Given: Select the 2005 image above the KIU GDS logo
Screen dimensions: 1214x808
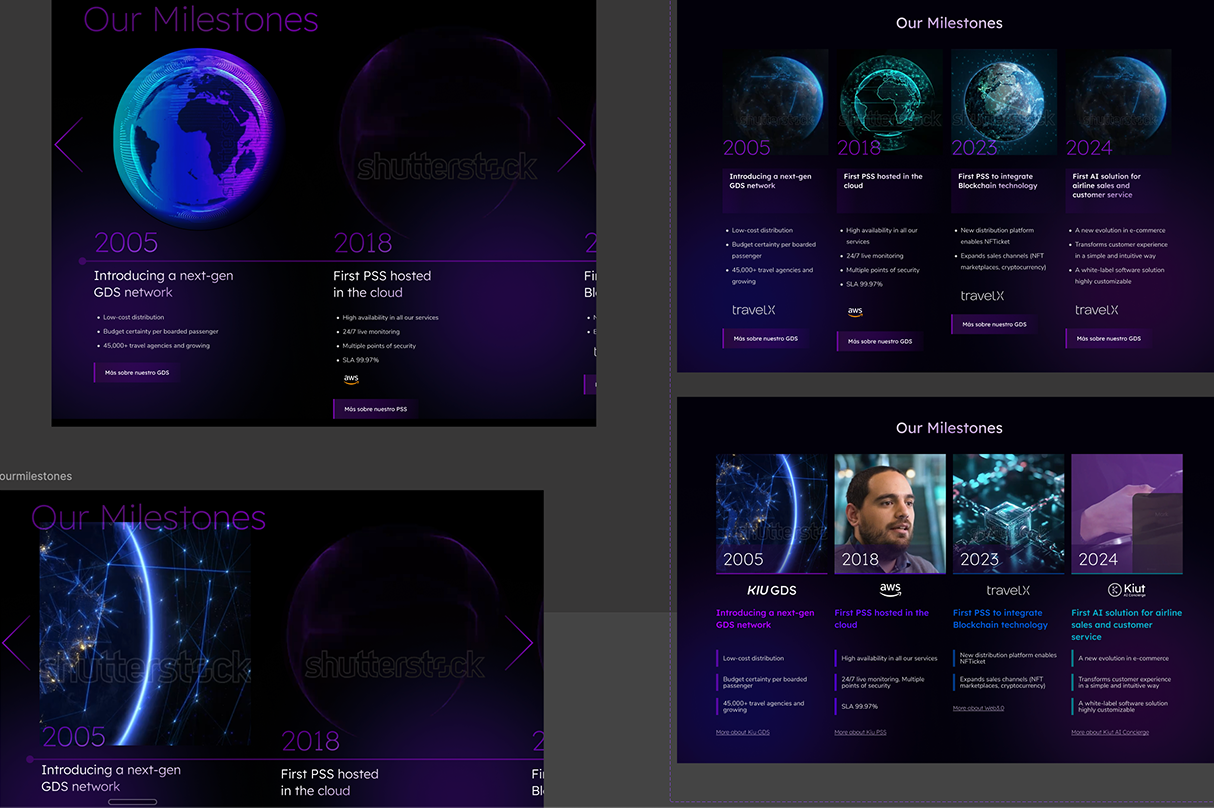Looking at the screenshot, I should tap(772, 514).
